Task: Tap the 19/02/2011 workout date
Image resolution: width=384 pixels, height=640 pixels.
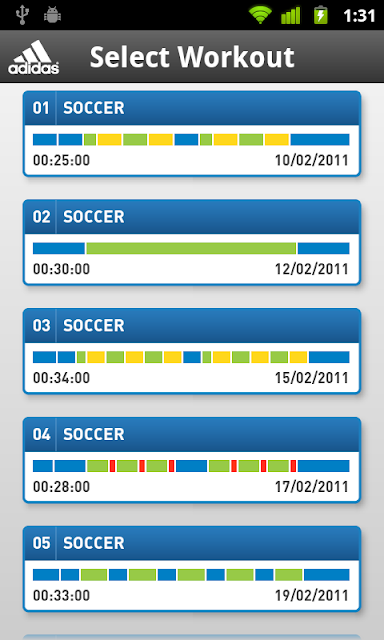Action: 312,595
